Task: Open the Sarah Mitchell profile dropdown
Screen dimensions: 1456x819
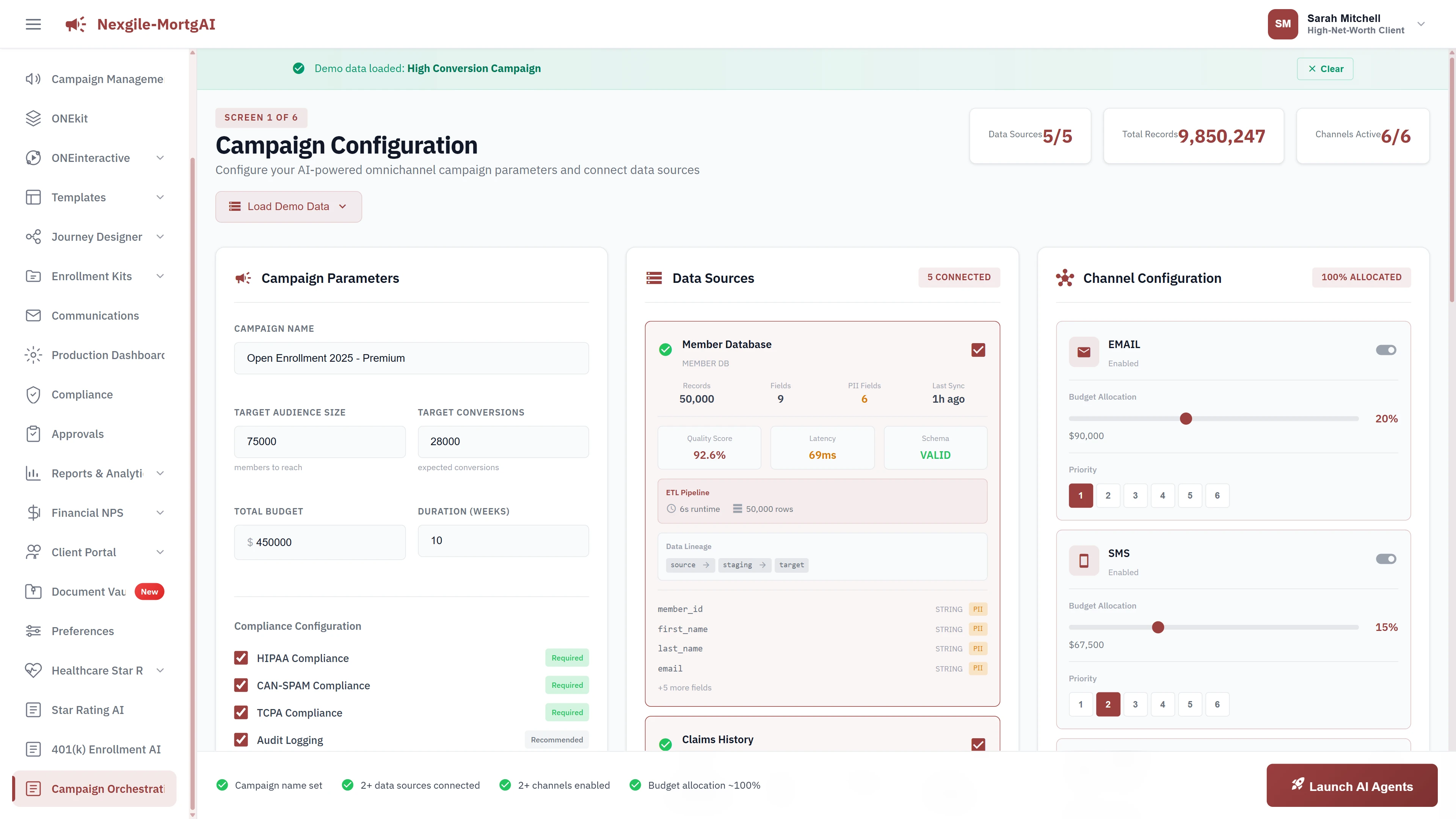Action: [1421, 24]
